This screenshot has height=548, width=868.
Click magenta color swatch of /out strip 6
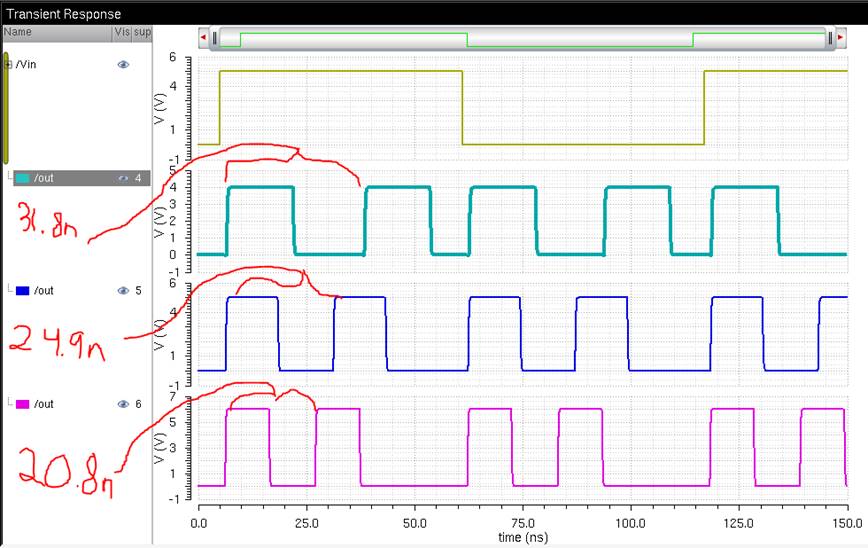click(23, 404)
